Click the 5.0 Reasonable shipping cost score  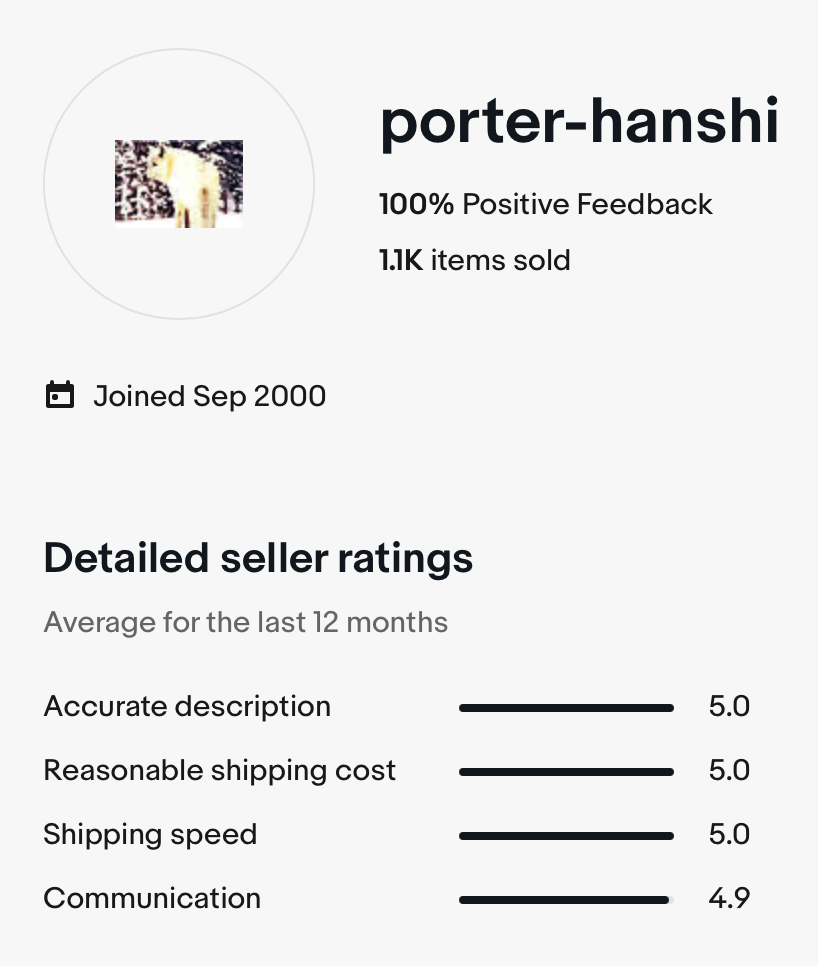[x=729, y=770]
